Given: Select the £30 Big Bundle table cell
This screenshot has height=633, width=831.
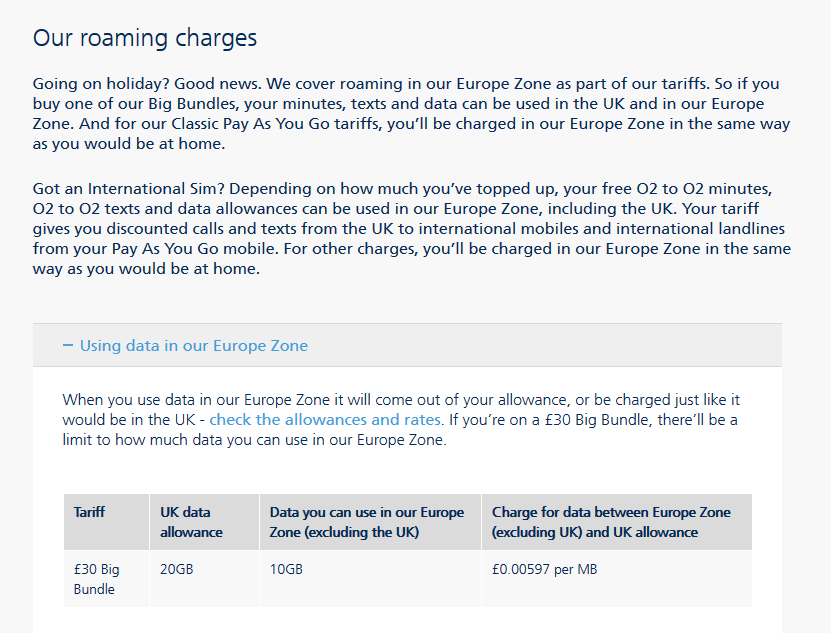Looking at the screenshot, I should pyautogui.click(x=96, y=580).
